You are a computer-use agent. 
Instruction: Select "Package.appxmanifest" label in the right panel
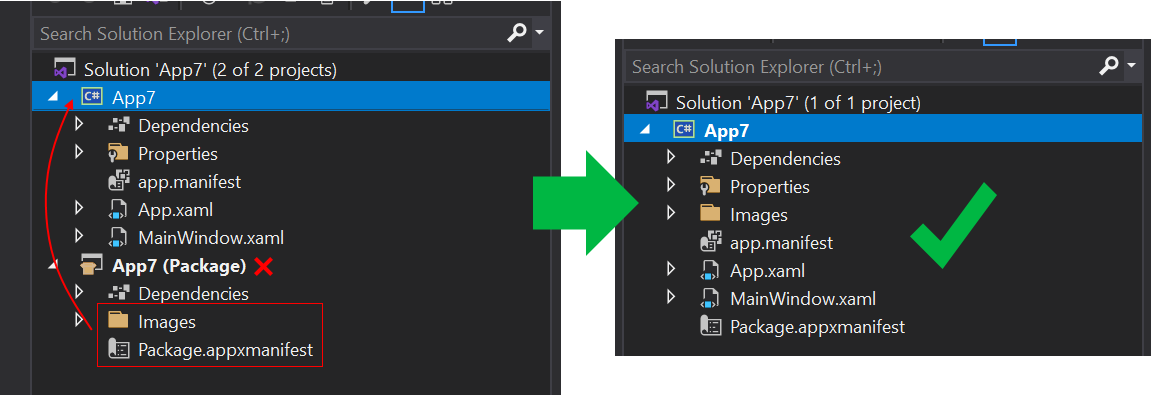tap(817, 327)
